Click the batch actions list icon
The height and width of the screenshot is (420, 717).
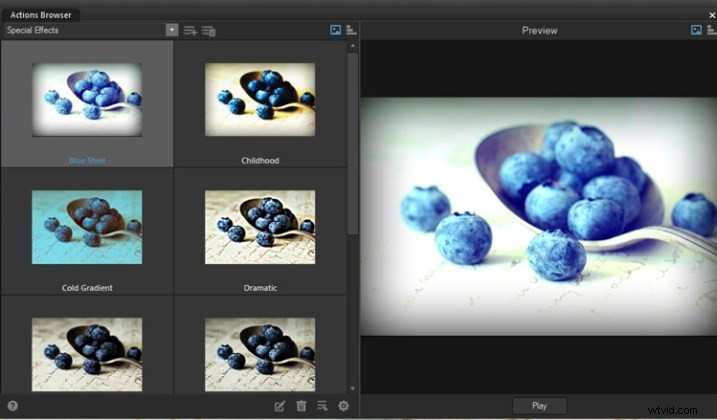tap(322, 406)
